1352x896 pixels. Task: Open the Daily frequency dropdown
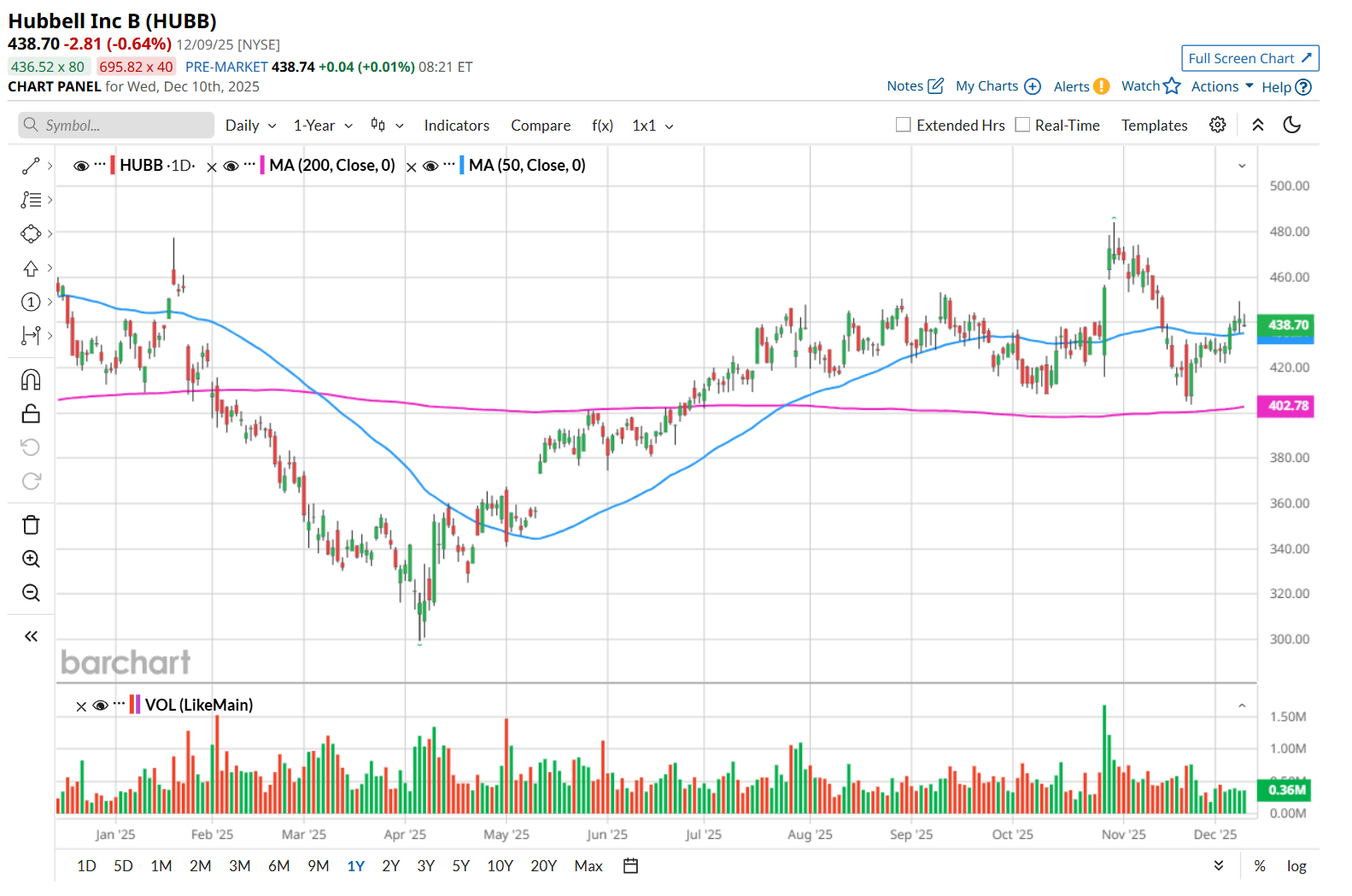250,126
